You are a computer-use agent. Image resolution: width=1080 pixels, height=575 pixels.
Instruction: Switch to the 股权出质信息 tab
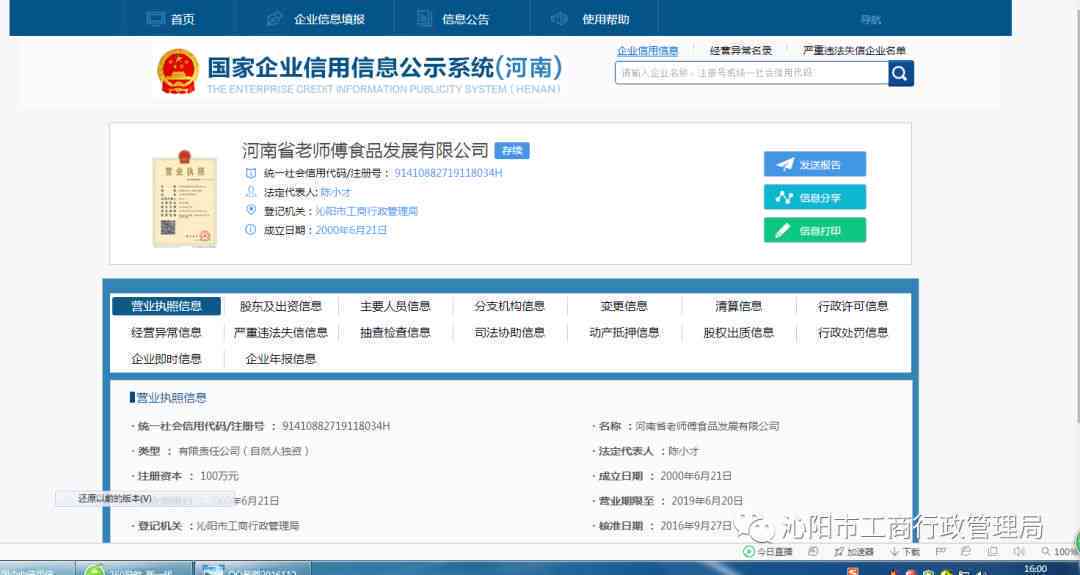click(738, 333)
